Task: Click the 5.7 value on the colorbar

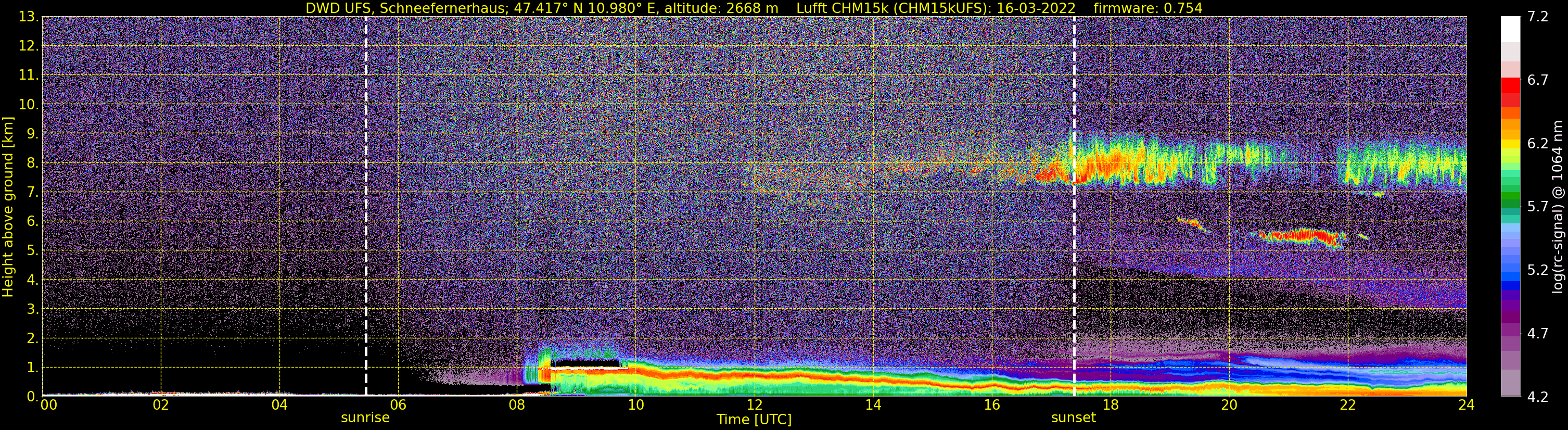Action: click(x=1538, y=207)
